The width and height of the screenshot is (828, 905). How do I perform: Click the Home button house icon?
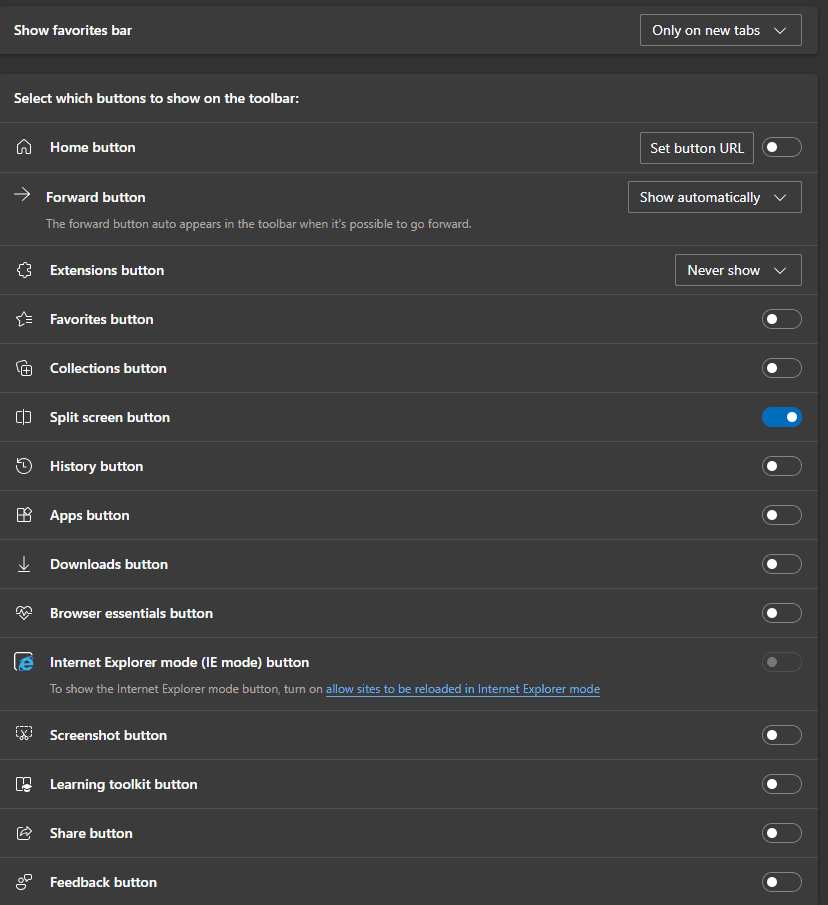click(25, 147)
